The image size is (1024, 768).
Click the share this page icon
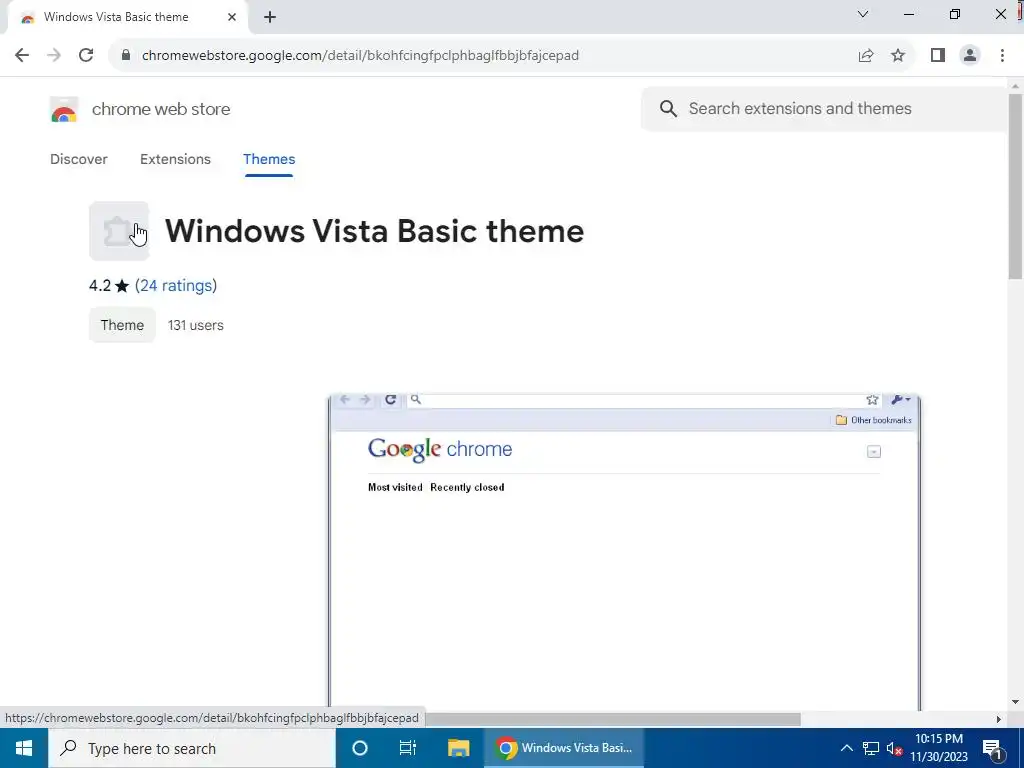[866, 55]
